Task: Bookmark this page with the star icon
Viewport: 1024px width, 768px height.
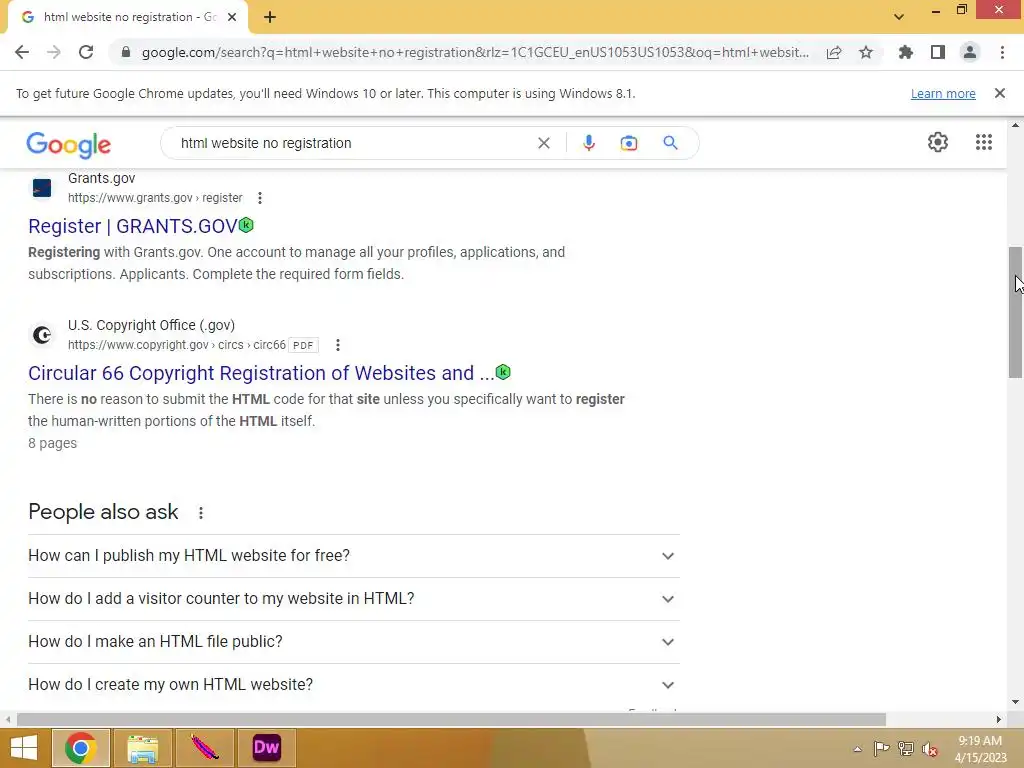Action: click(x=866, y=52)
